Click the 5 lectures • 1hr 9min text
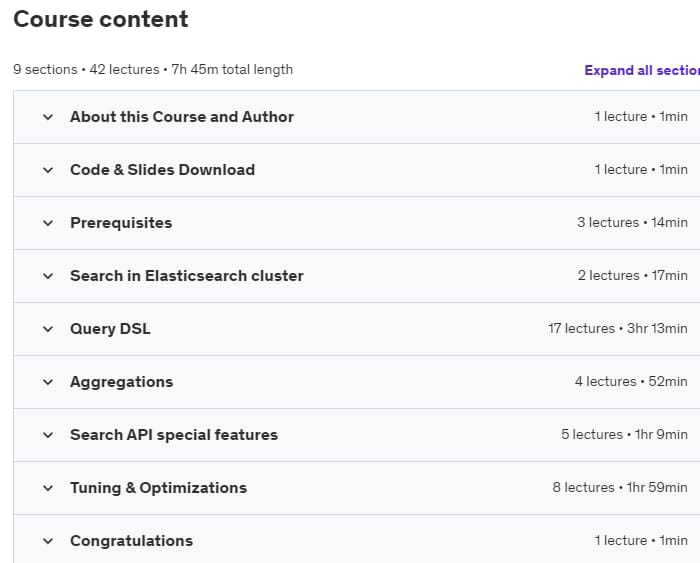The height and width of the screenshot is (563, 700). [625, 434]
